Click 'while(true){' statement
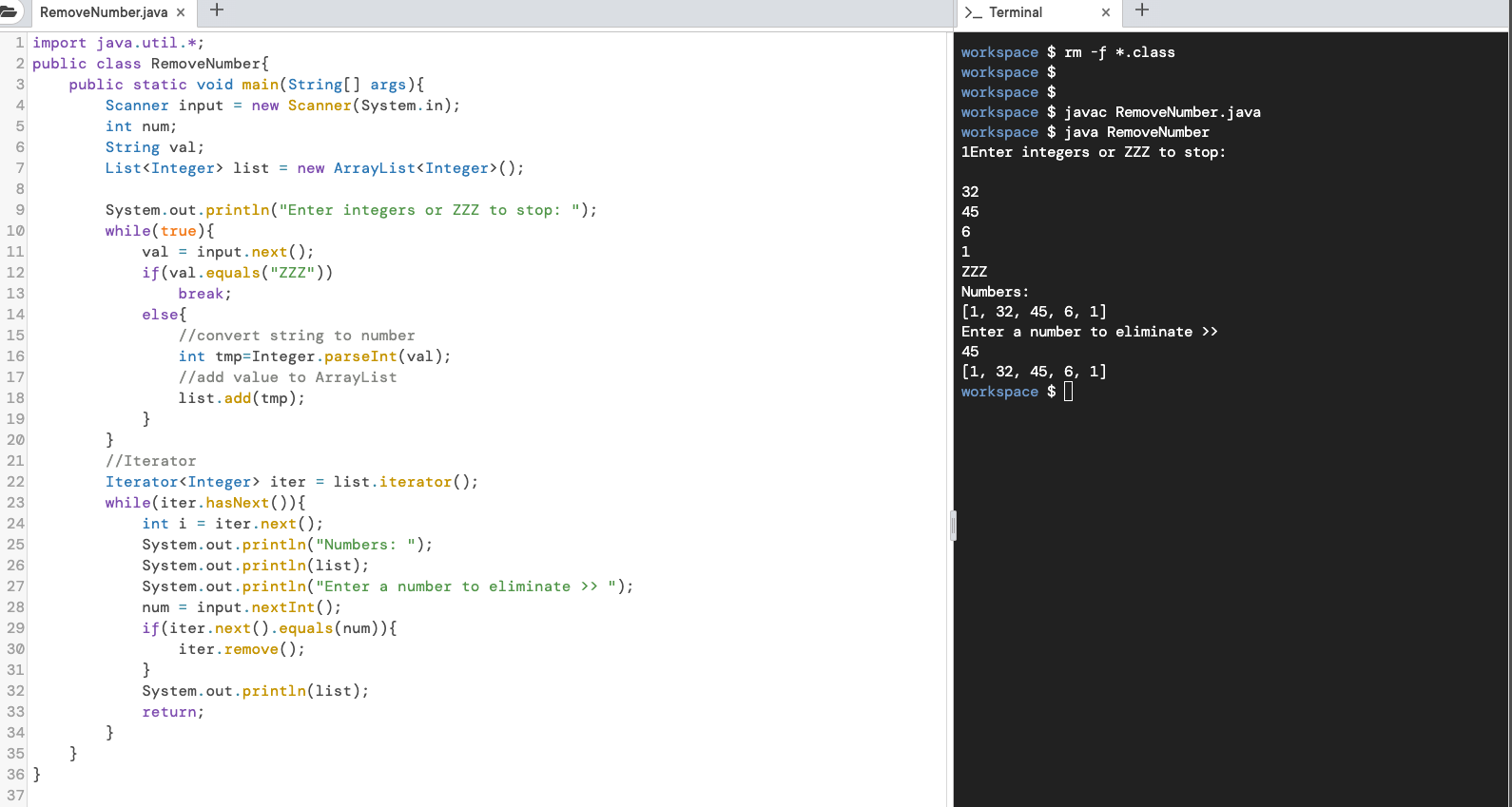This screenshot has width=1512, height=807. click(160, 231)
